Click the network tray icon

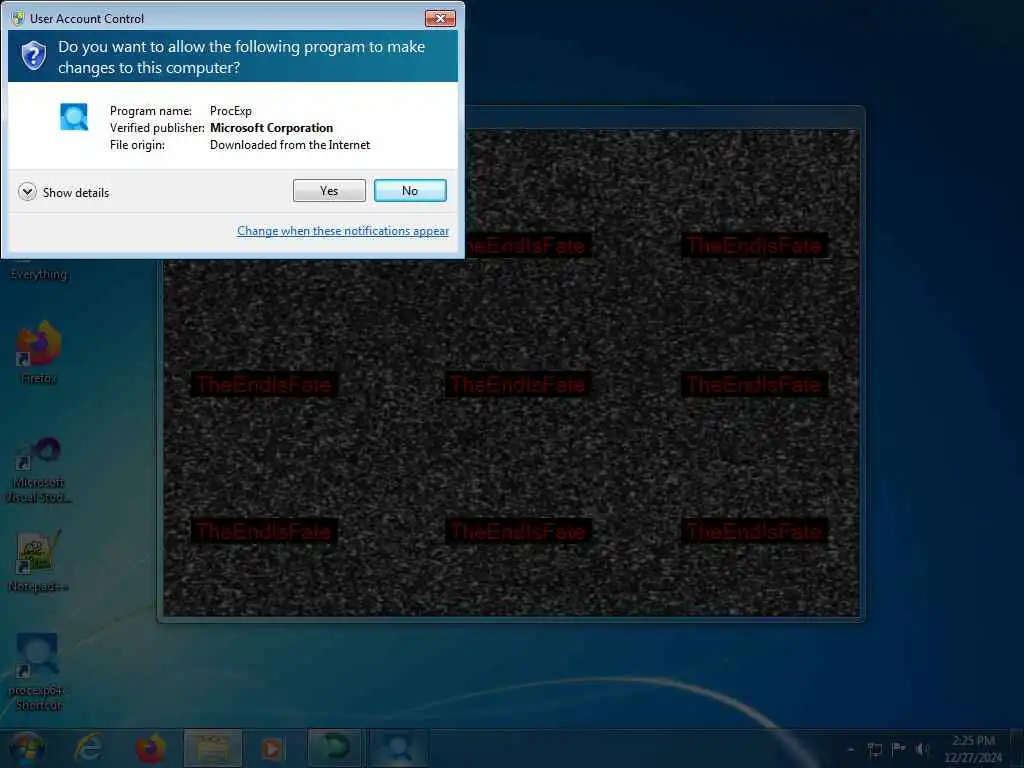tap(875, 749)
